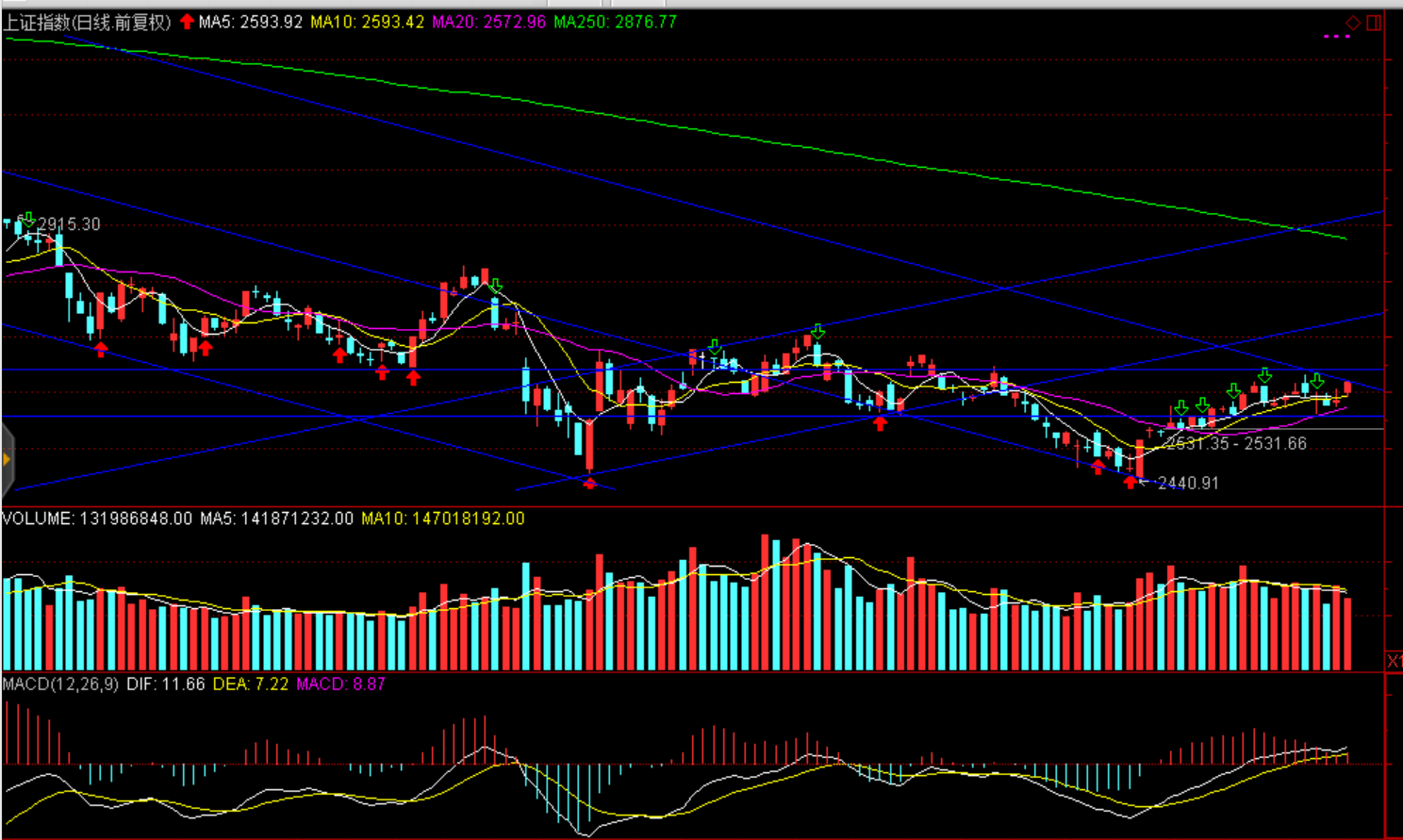This screenshot has height=840, width=1403.
Task: Click the green down arrow above the rightmost candles
Action: (x=1317, y=381)
